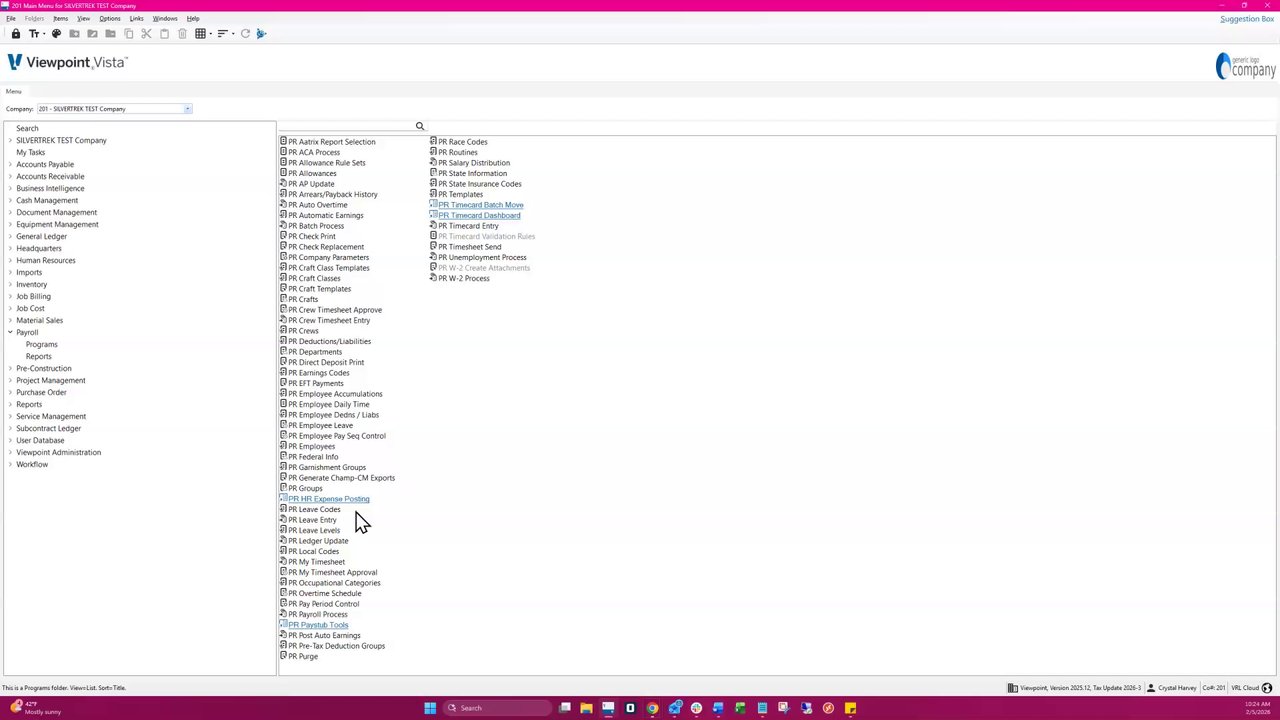
Task: Click the icon beside PR Batch Process
Action: (283, 226)
